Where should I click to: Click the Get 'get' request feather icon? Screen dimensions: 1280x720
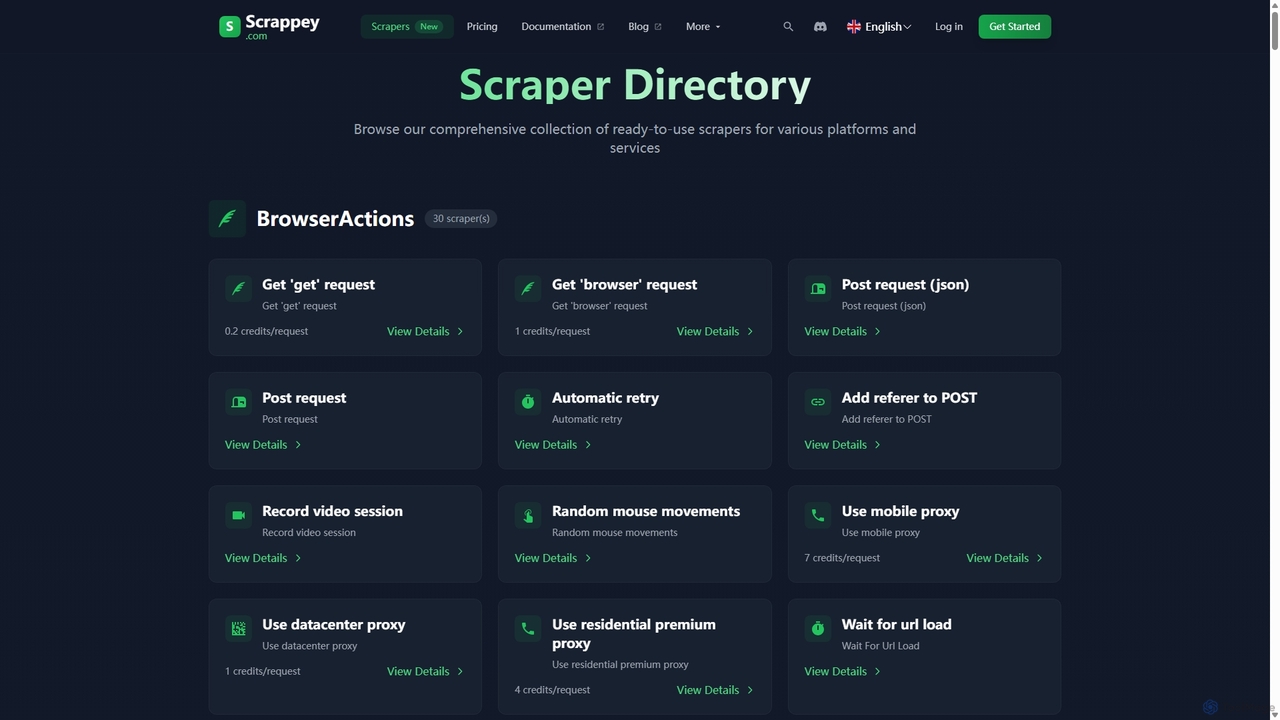(x=238, y=288)
